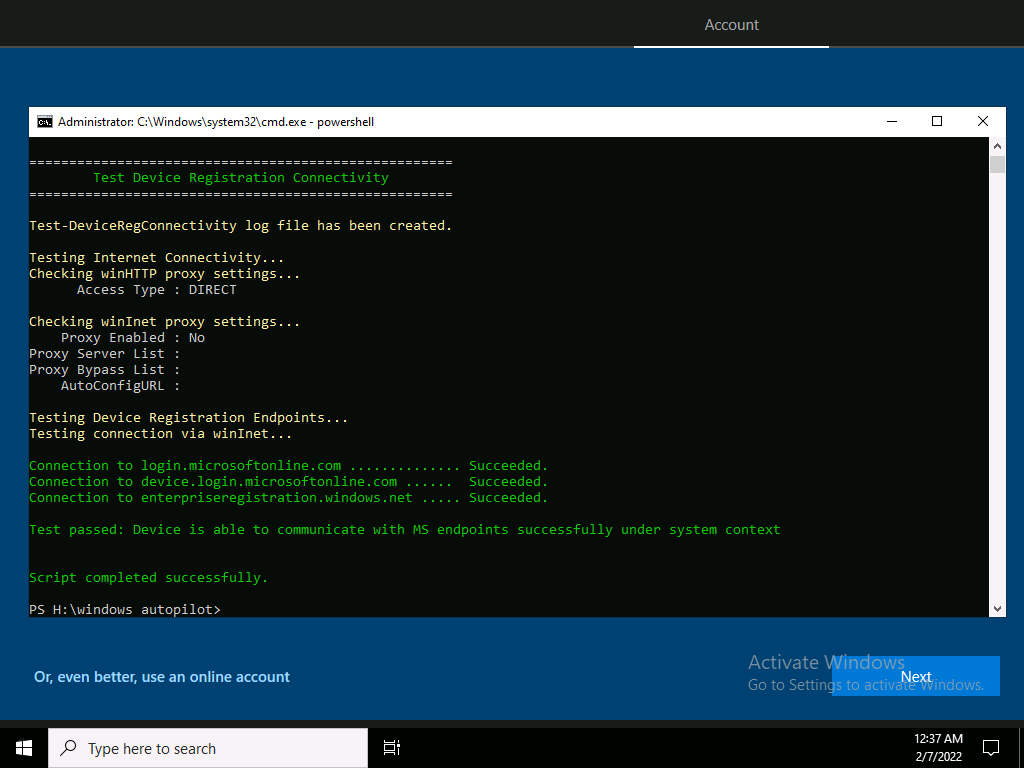Click "Proxy Server List :" line
The image size is (1024, 768).
[104, 353]
